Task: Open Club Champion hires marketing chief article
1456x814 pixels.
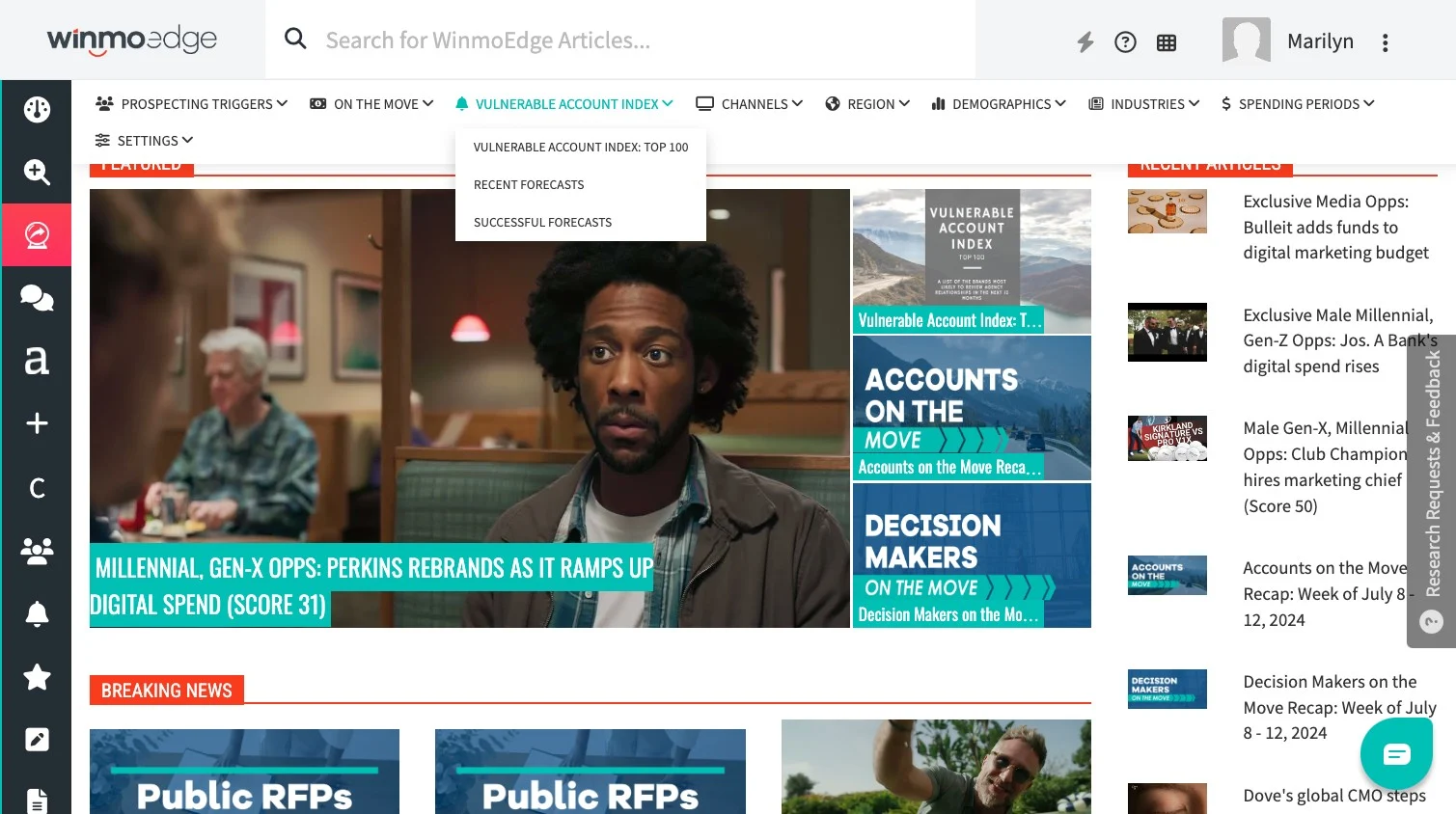Action: (1325, 467)
